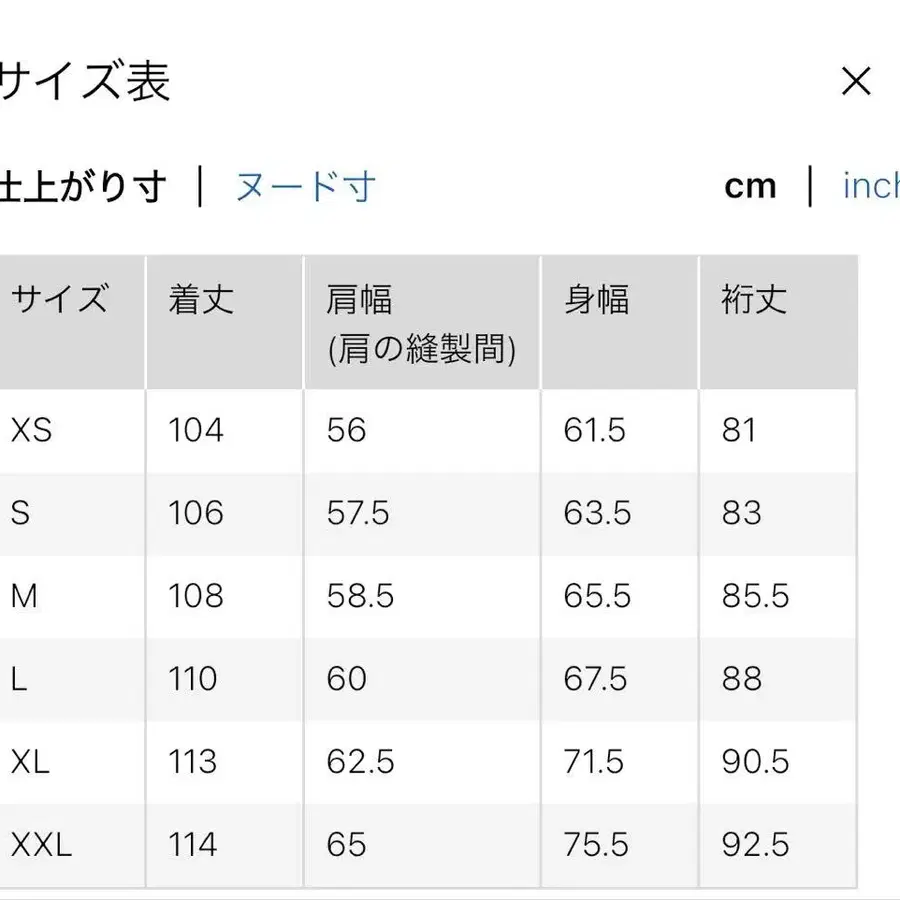Select the XXL size row
Image resolution: width=900 pixels, height=900 pixels.
coord(42,844)
